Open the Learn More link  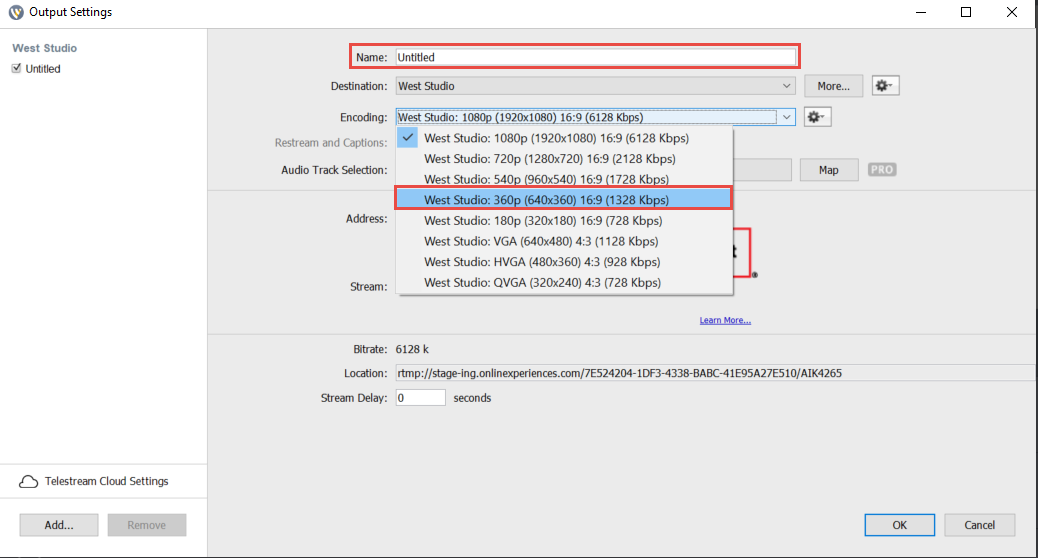pyautogui.click(x=725, y=320)
